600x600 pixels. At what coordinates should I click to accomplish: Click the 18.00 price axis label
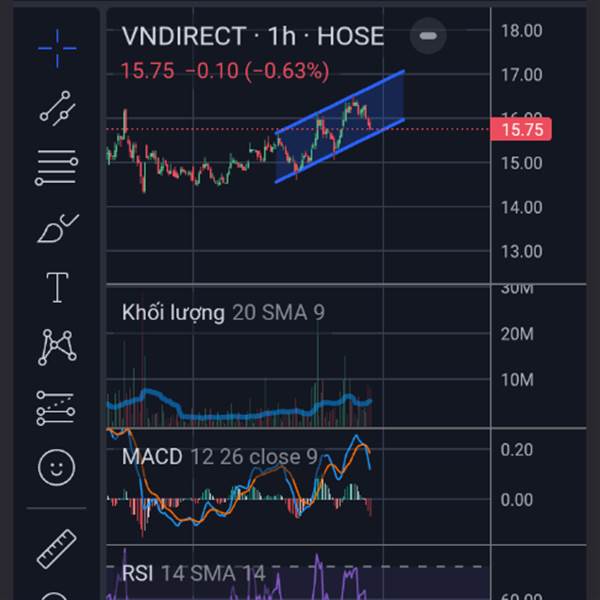521,31
